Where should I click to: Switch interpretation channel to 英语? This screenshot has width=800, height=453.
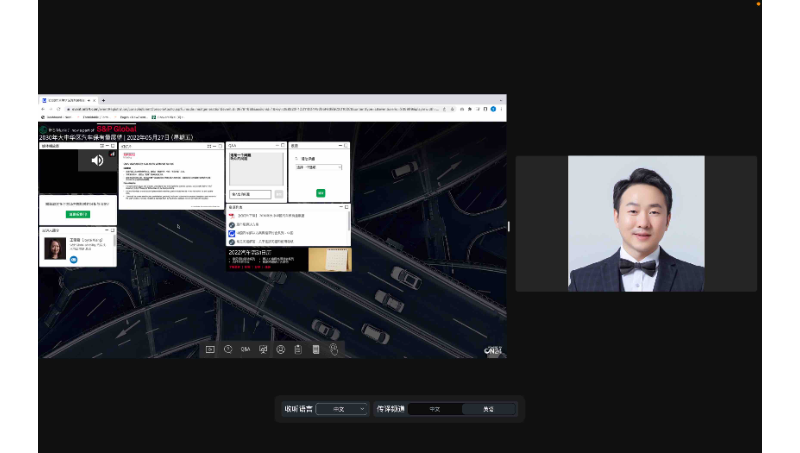(x=489, y=409)
